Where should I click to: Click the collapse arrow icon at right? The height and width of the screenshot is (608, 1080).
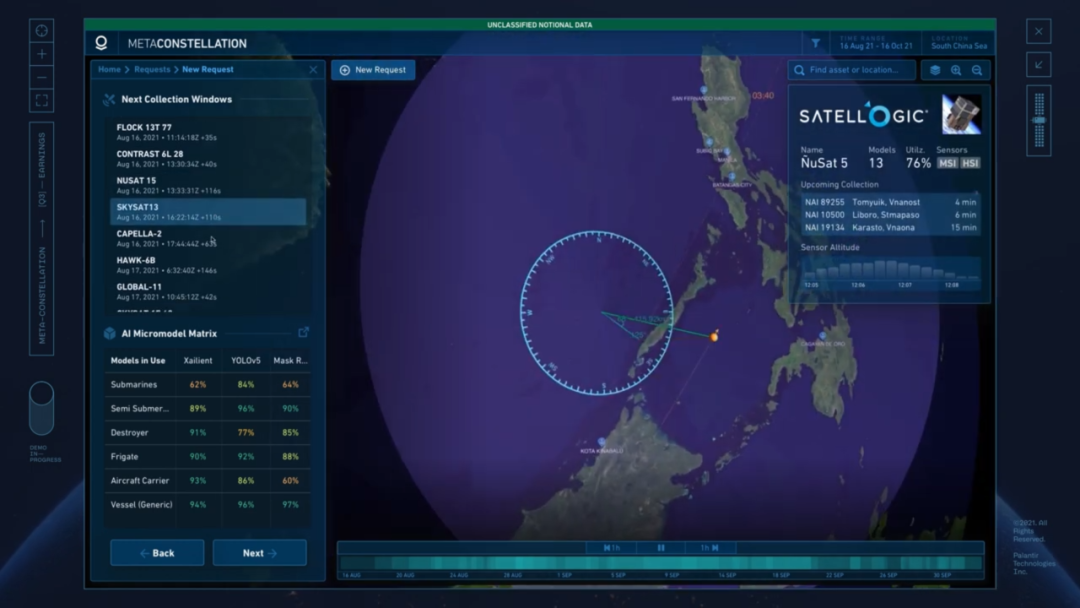1039,64
